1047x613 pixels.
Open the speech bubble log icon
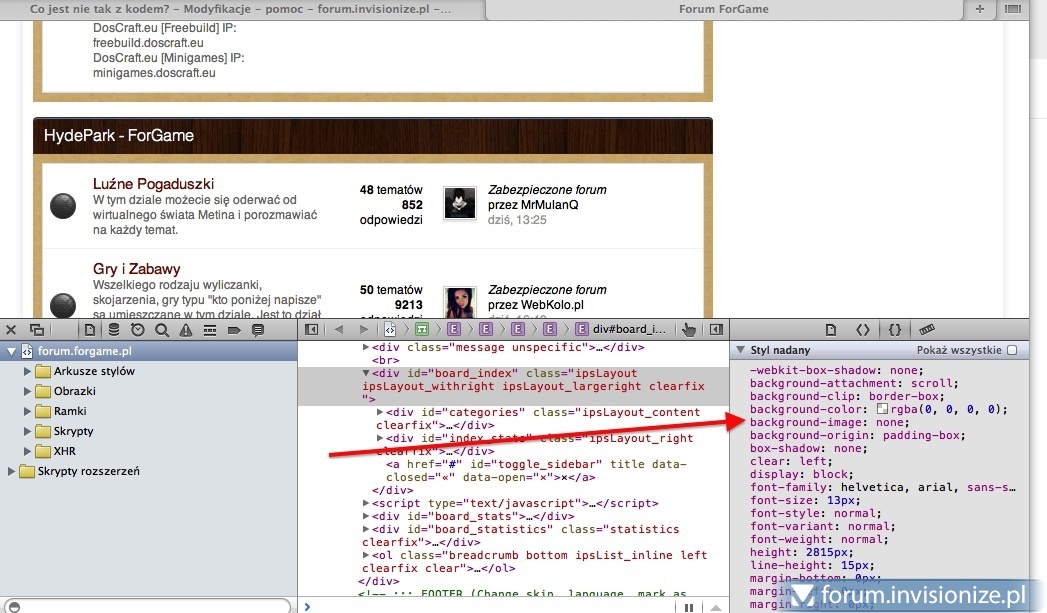tap(257, 329)
